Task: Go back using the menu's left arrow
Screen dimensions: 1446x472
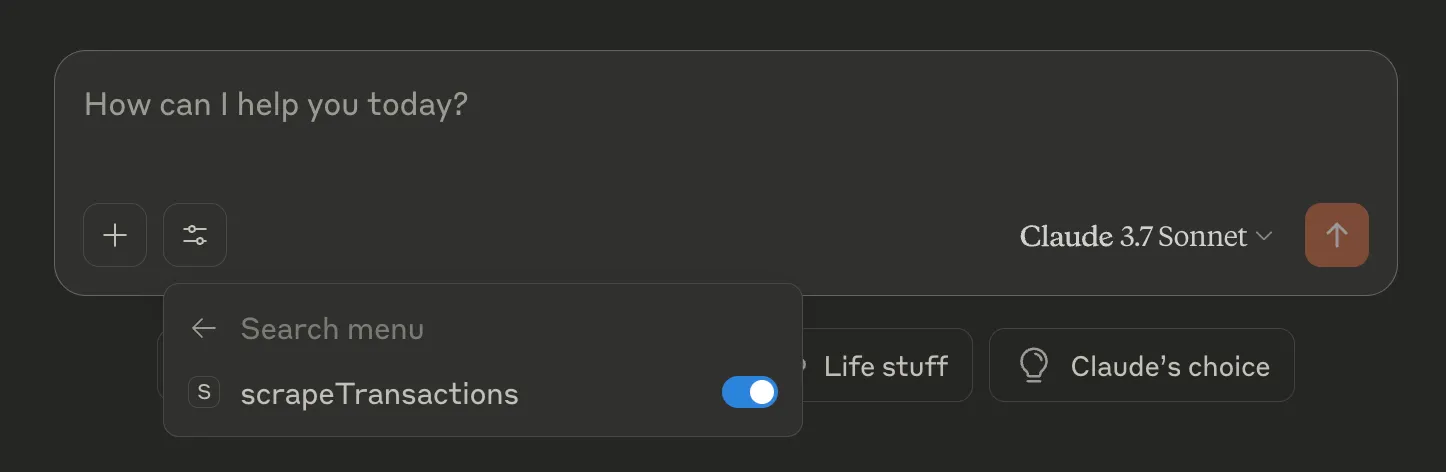Action: pos(204,328)
